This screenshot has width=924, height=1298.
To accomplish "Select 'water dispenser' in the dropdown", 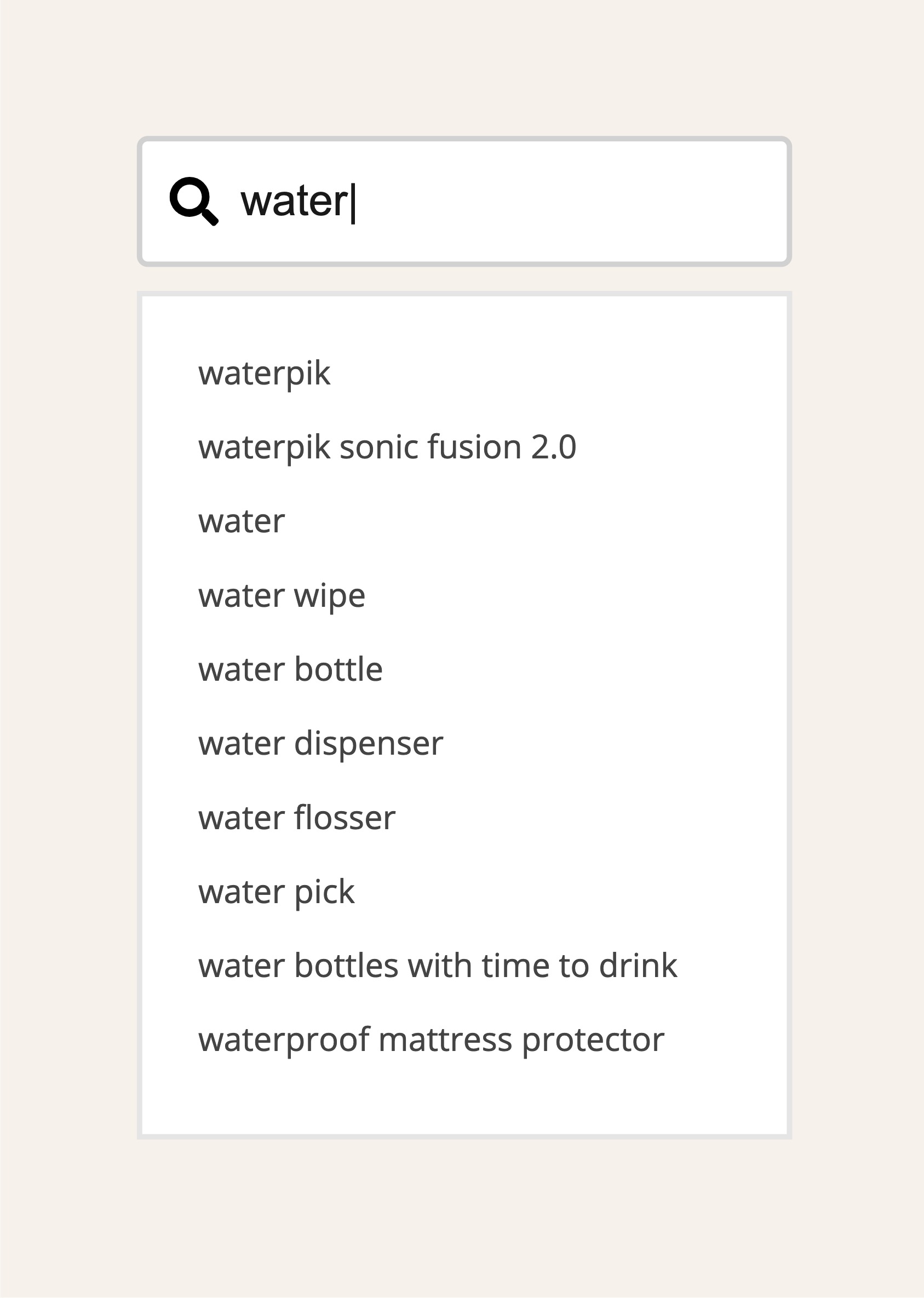I will [320, 744].
